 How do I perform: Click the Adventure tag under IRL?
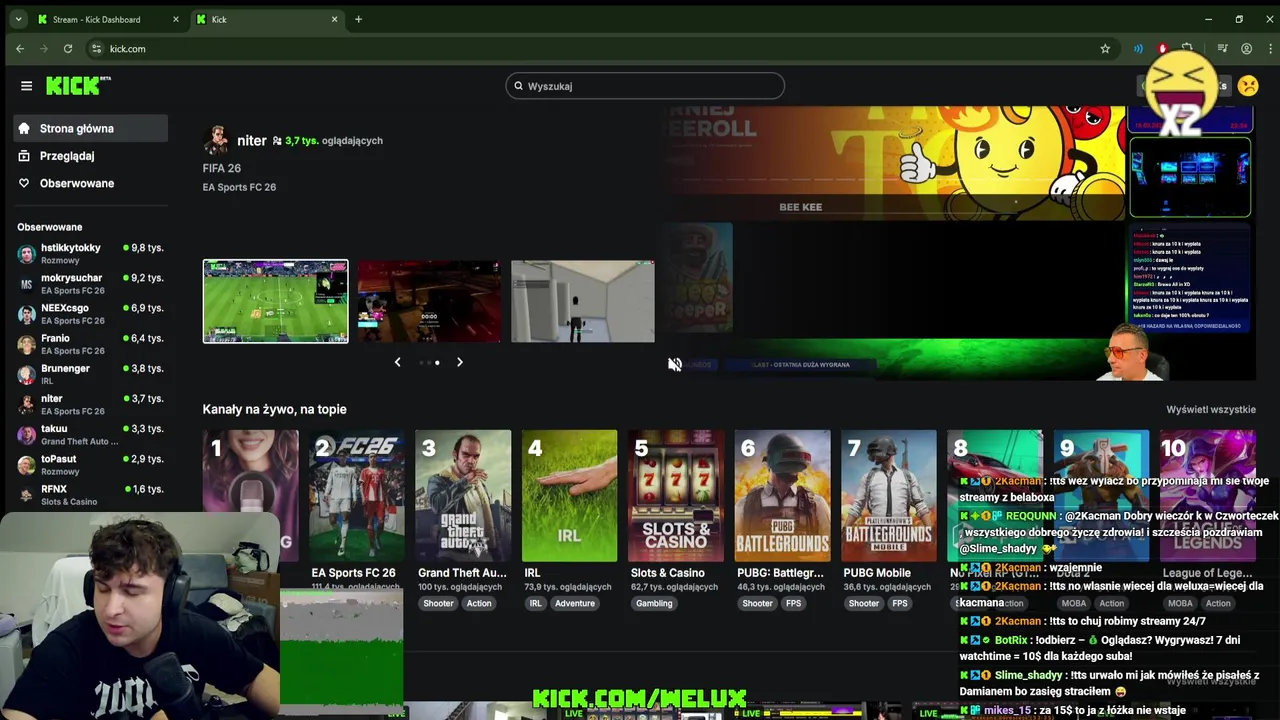tap(575, 603)
